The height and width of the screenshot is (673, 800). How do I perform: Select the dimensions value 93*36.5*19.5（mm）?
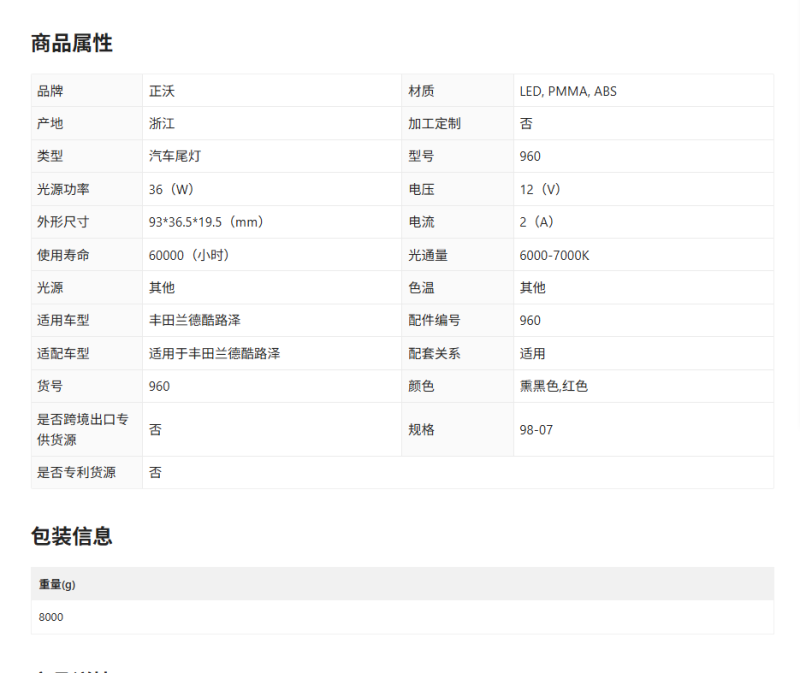[206, 222]
